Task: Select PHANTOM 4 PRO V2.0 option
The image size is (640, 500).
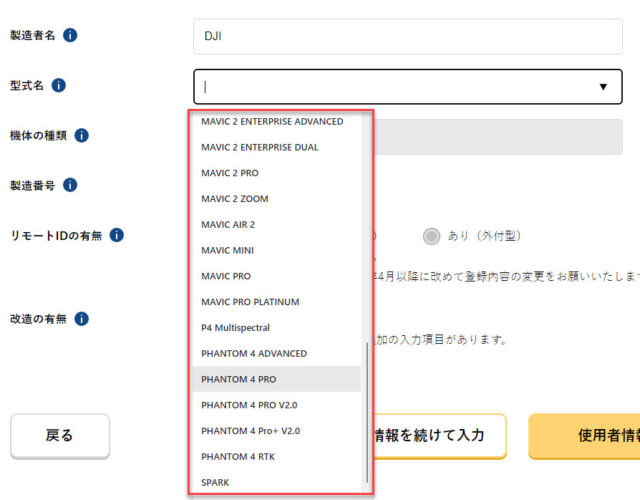Action: coord(276,405)
